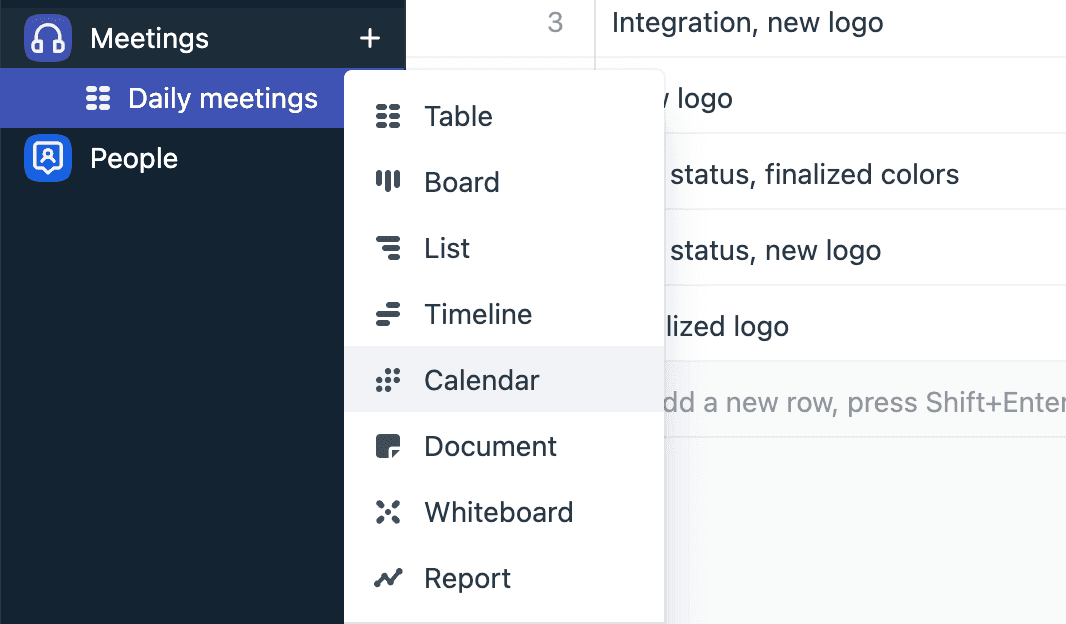This screenshot has width=1066, height=624.
Task: Click the Whiteboard icon
Action: pyautogui.click(x=389, y=512)
